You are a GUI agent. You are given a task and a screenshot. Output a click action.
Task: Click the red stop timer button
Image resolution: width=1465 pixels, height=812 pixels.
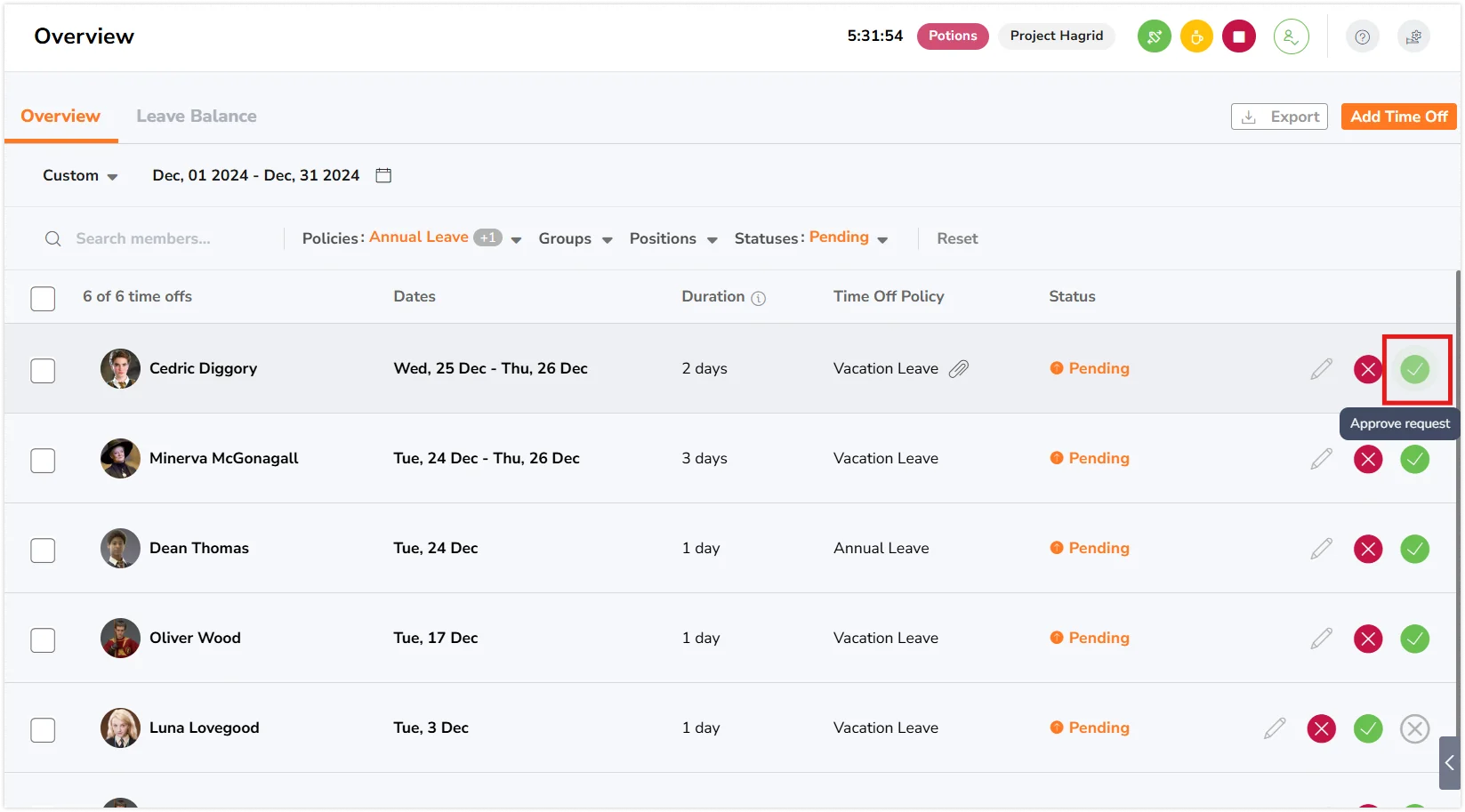1239,36
